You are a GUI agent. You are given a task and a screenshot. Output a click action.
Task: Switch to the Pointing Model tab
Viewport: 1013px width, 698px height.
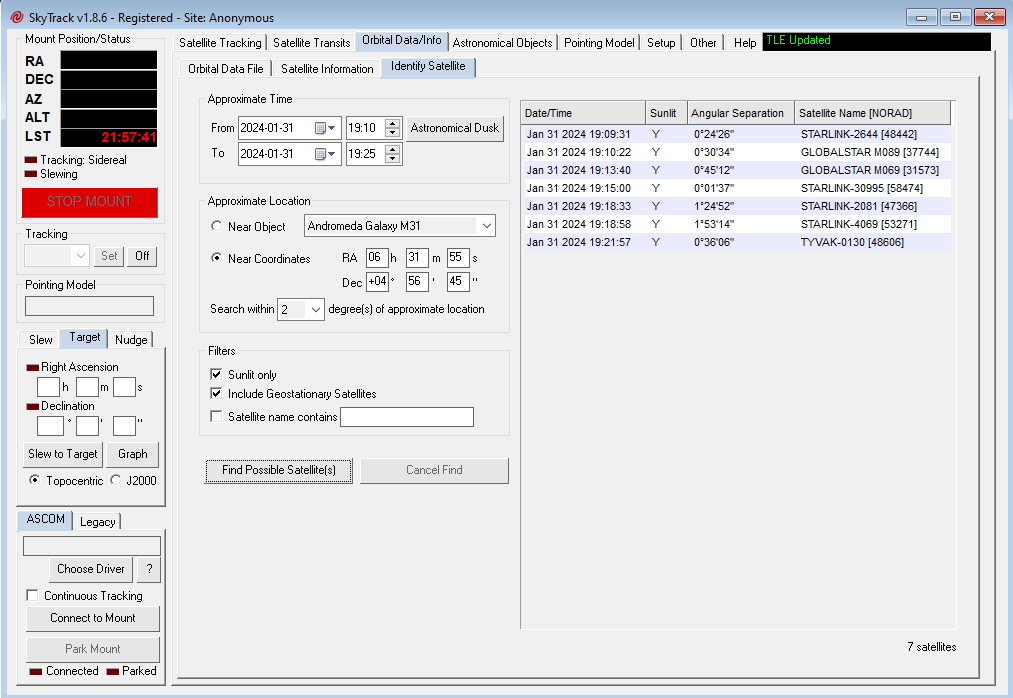[x=599, y=43]
